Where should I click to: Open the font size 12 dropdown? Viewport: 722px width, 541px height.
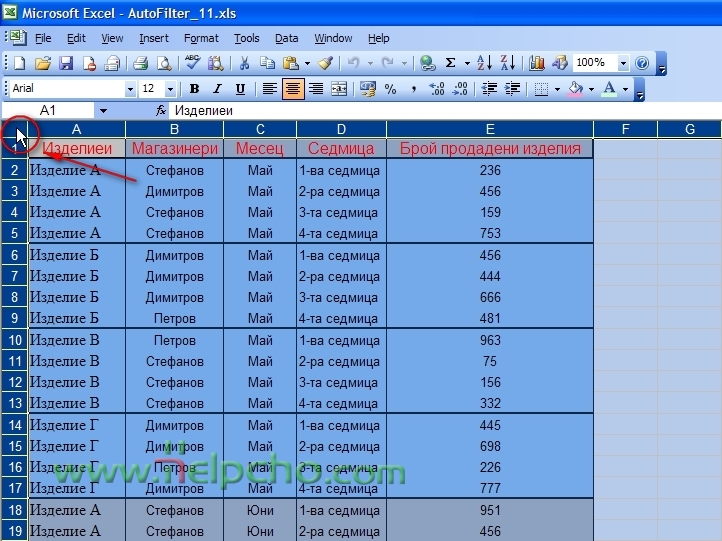pyautogui.click(x=170, y=89)
